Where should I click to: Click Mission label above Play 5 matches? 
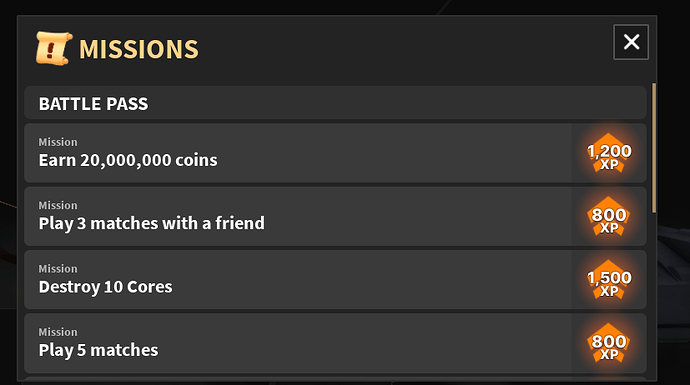click(58, 332)
